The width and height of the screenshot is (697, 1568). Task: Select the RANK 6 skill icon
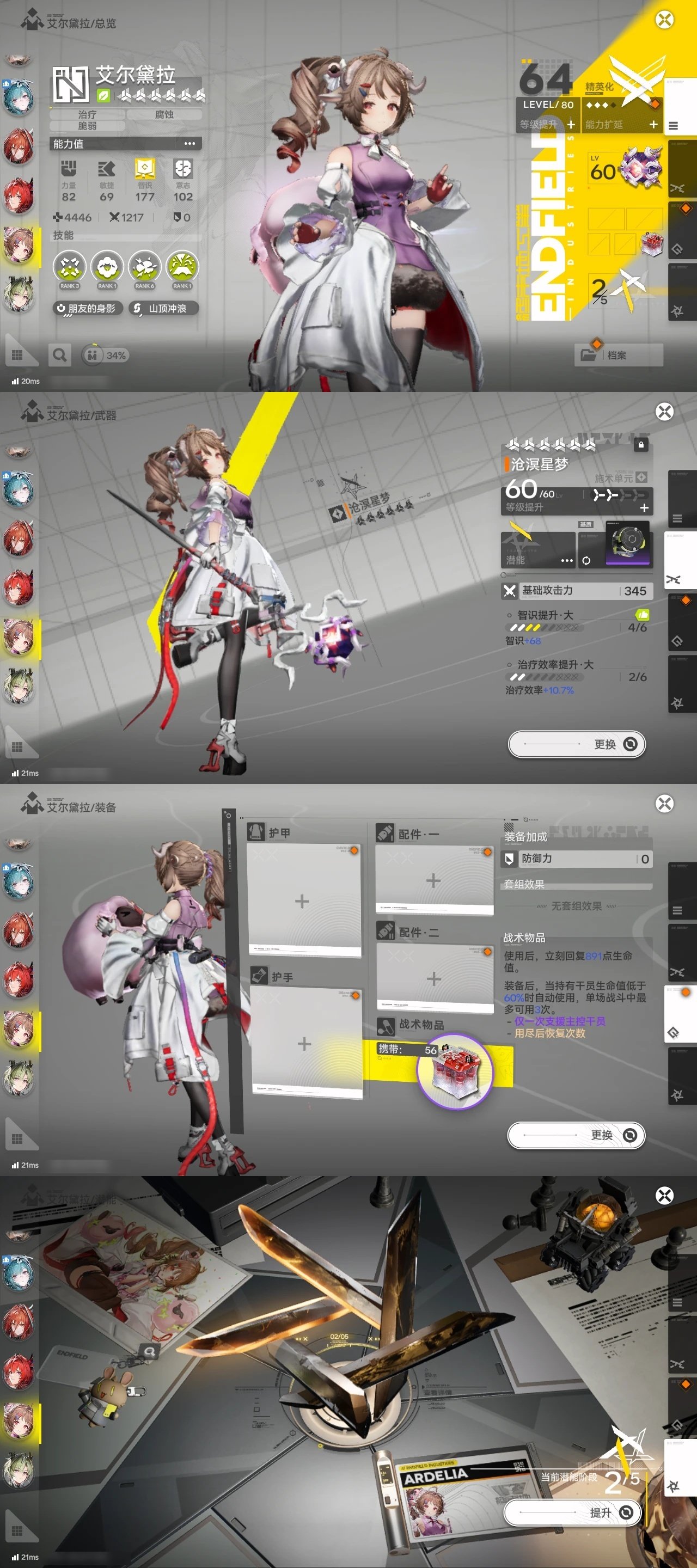tap(144, 268)
